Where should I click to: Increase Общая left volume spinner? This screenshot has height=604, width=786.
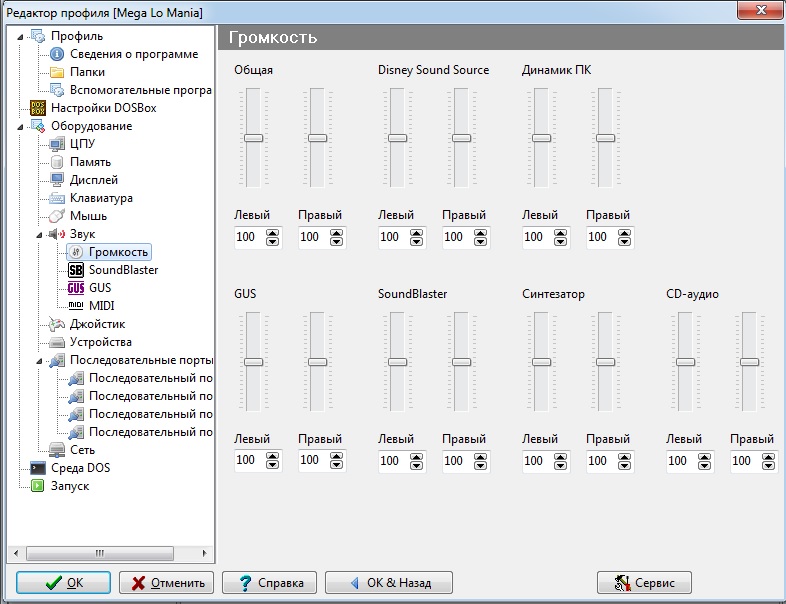click(272, 233)
